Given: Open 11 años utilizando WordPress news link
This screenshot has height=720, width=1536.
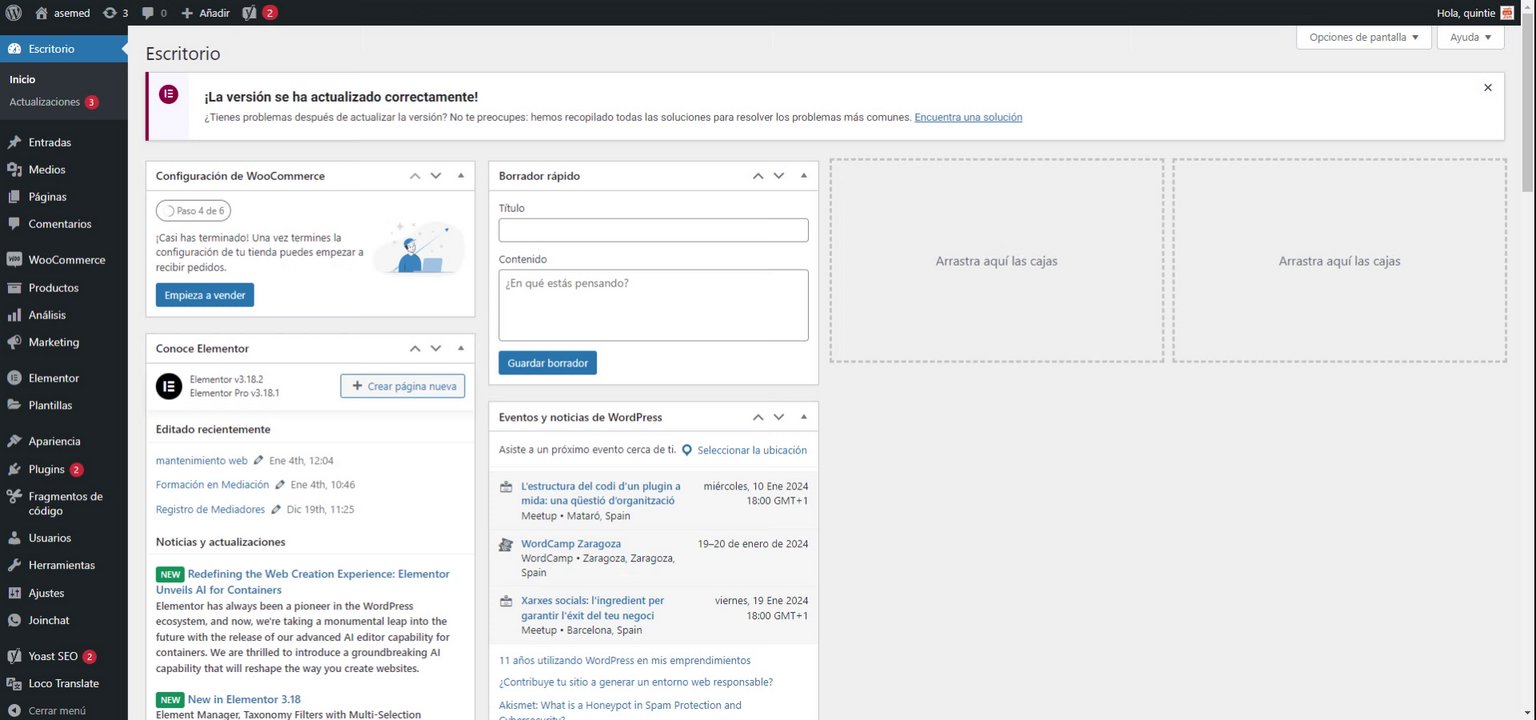Looking at the screenshot, I should pos(625,661).
